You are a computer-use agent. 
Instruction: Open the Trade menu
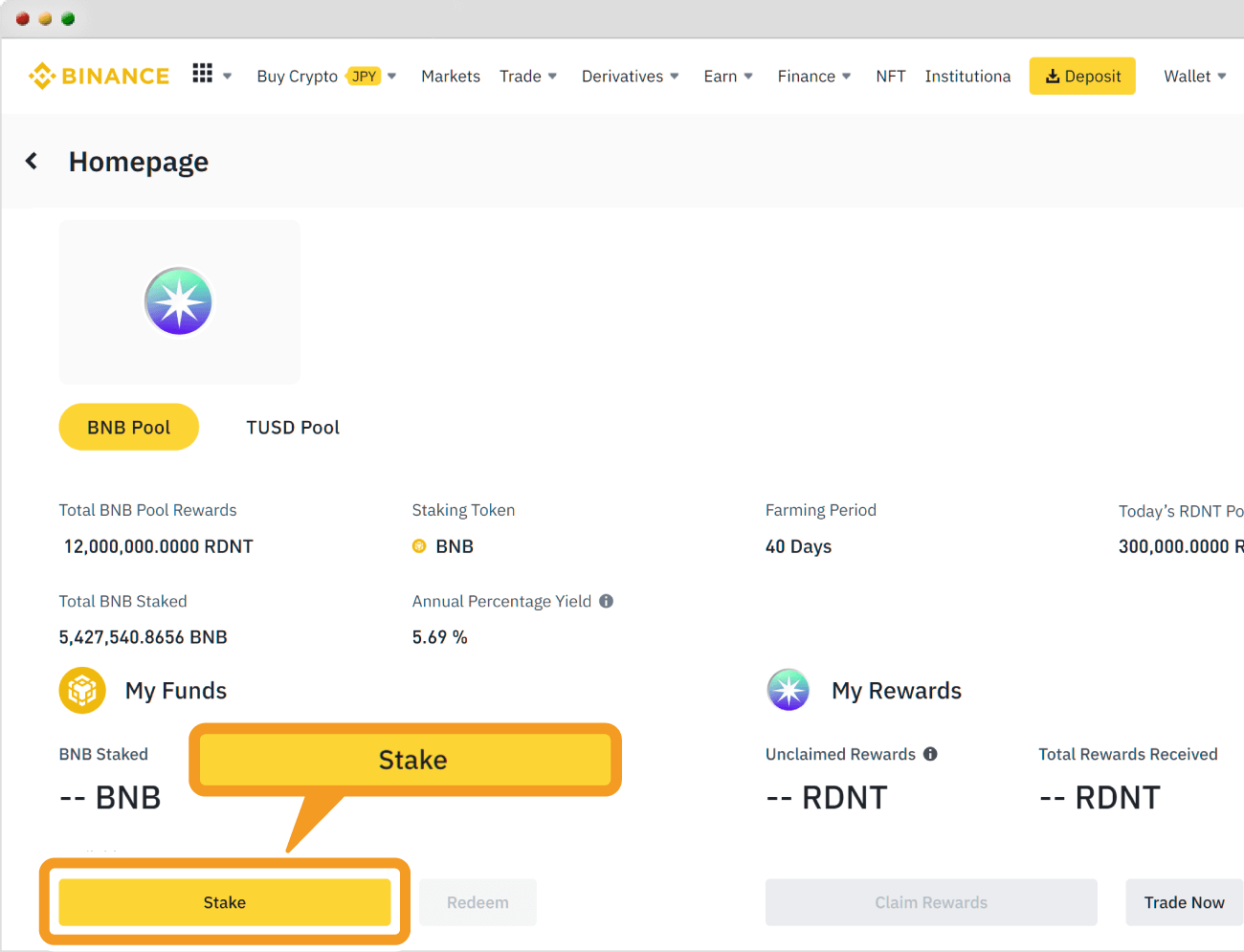[x=521, y=77]
